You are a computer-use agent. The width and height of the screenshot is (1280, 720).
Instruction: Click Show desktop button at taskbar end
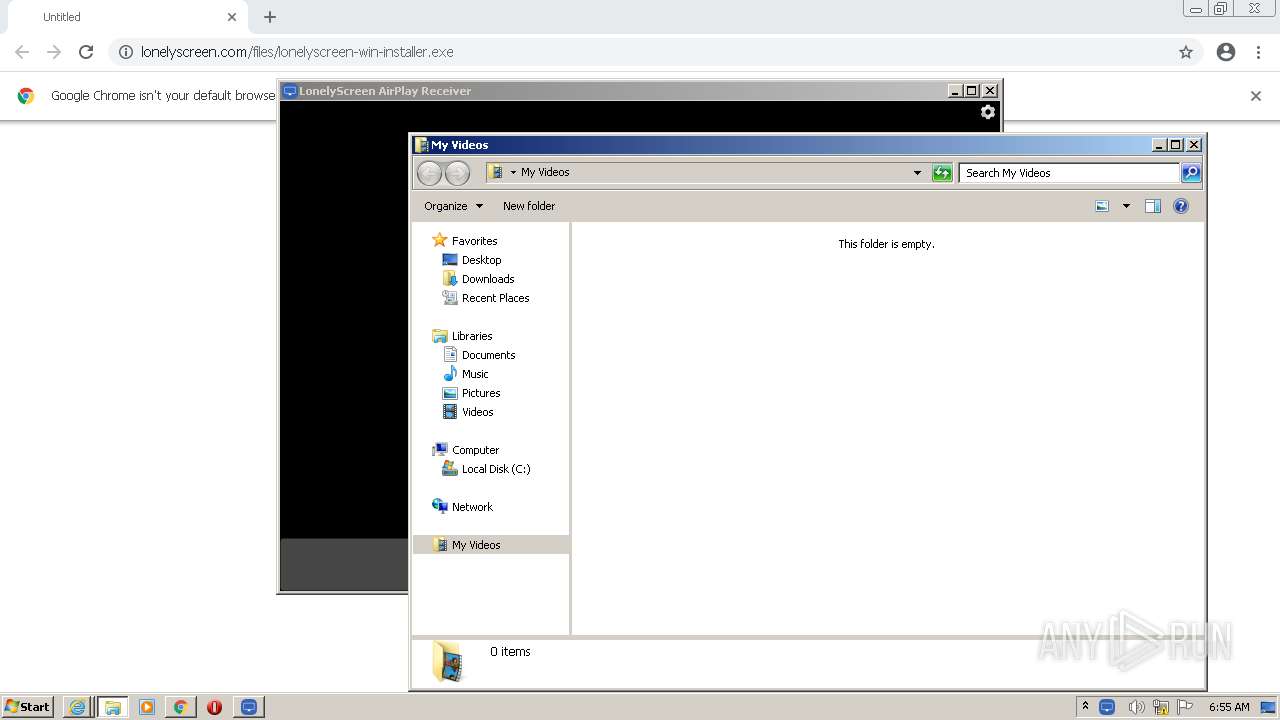[x=1269, y=707]
